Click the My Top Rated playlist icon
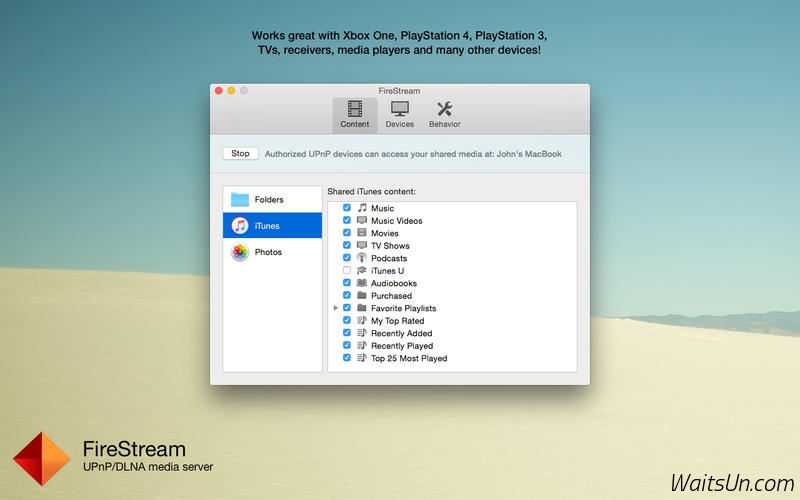The image size is (800, 500). pyautogui.click(x=362, y=320)
